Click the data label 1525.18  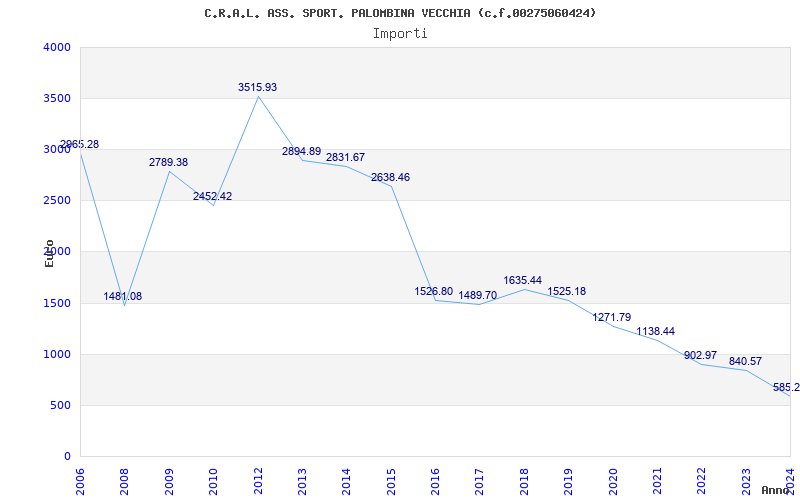(x=567, y=291)
